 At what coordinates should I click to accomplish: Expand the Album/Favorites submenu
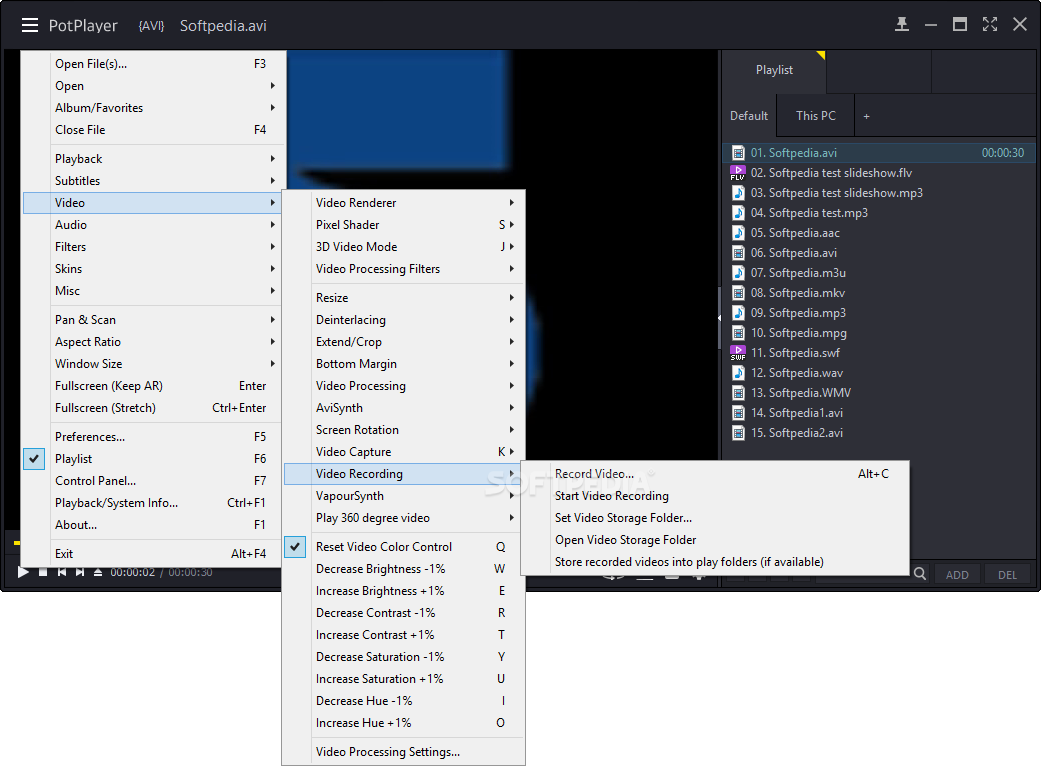(152, 108)
